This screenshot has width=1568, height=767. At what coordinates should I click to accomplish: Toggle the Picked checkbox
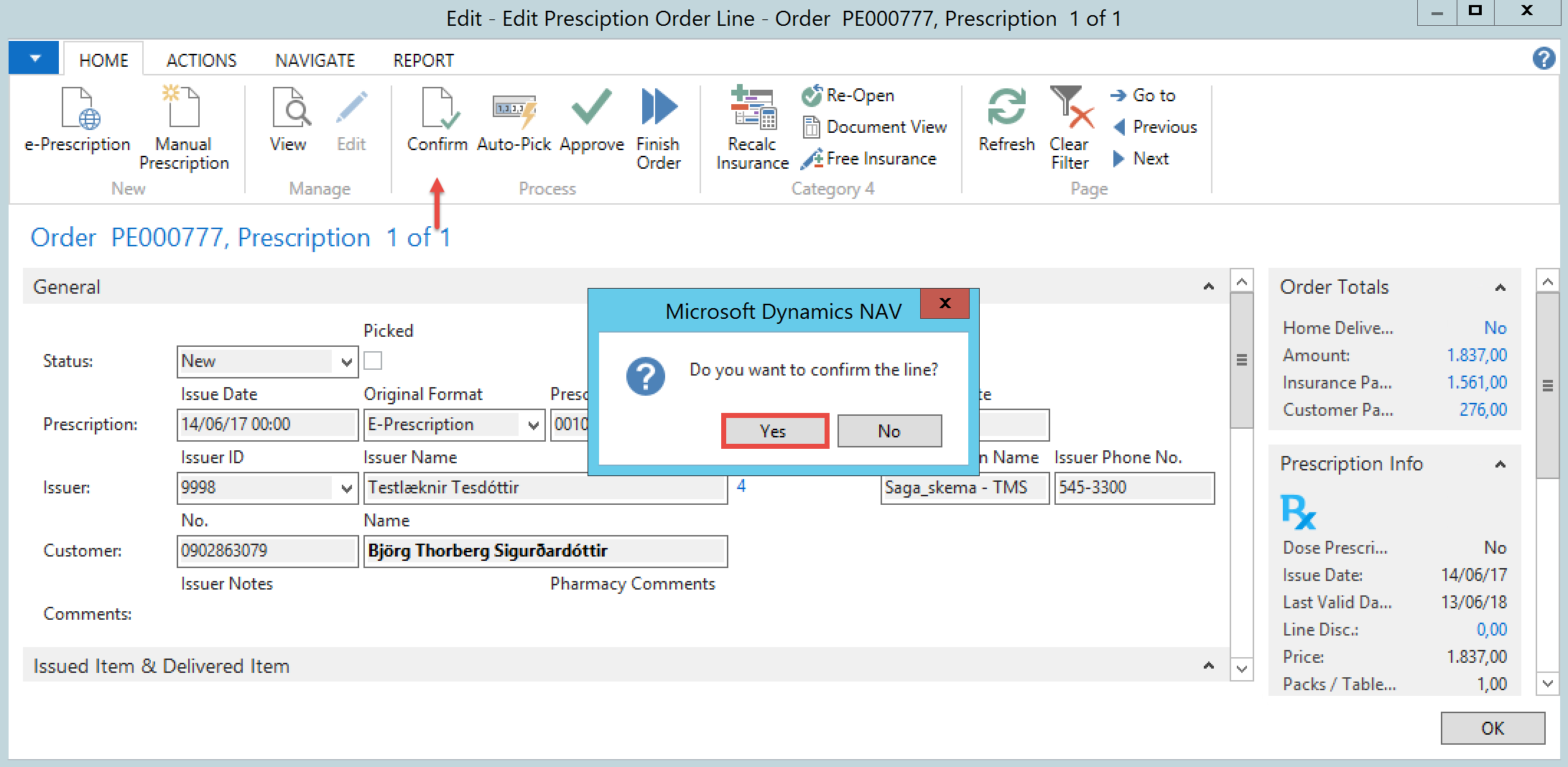point(373,361)
